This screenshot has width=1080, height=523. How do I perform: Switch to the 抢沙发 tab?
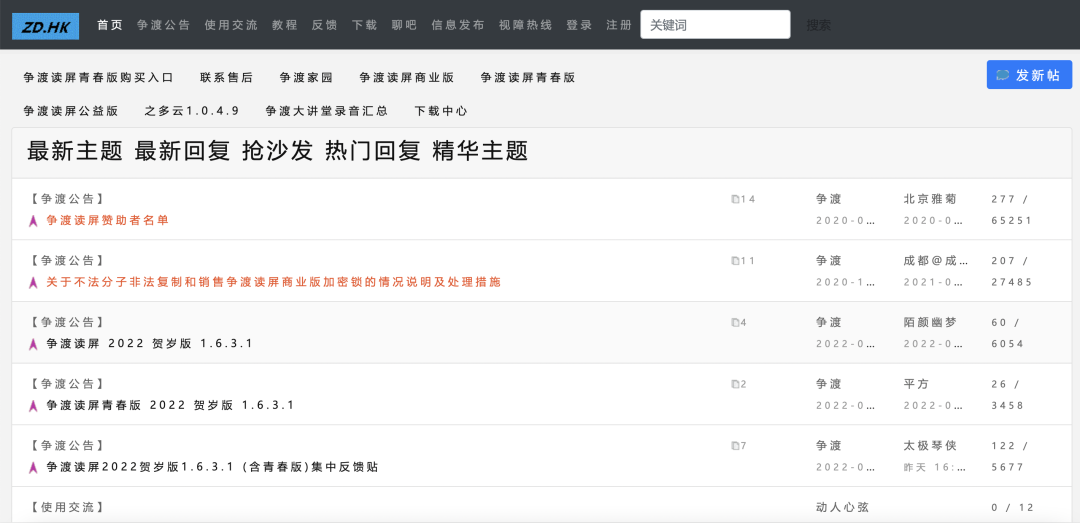coord(278,152)
